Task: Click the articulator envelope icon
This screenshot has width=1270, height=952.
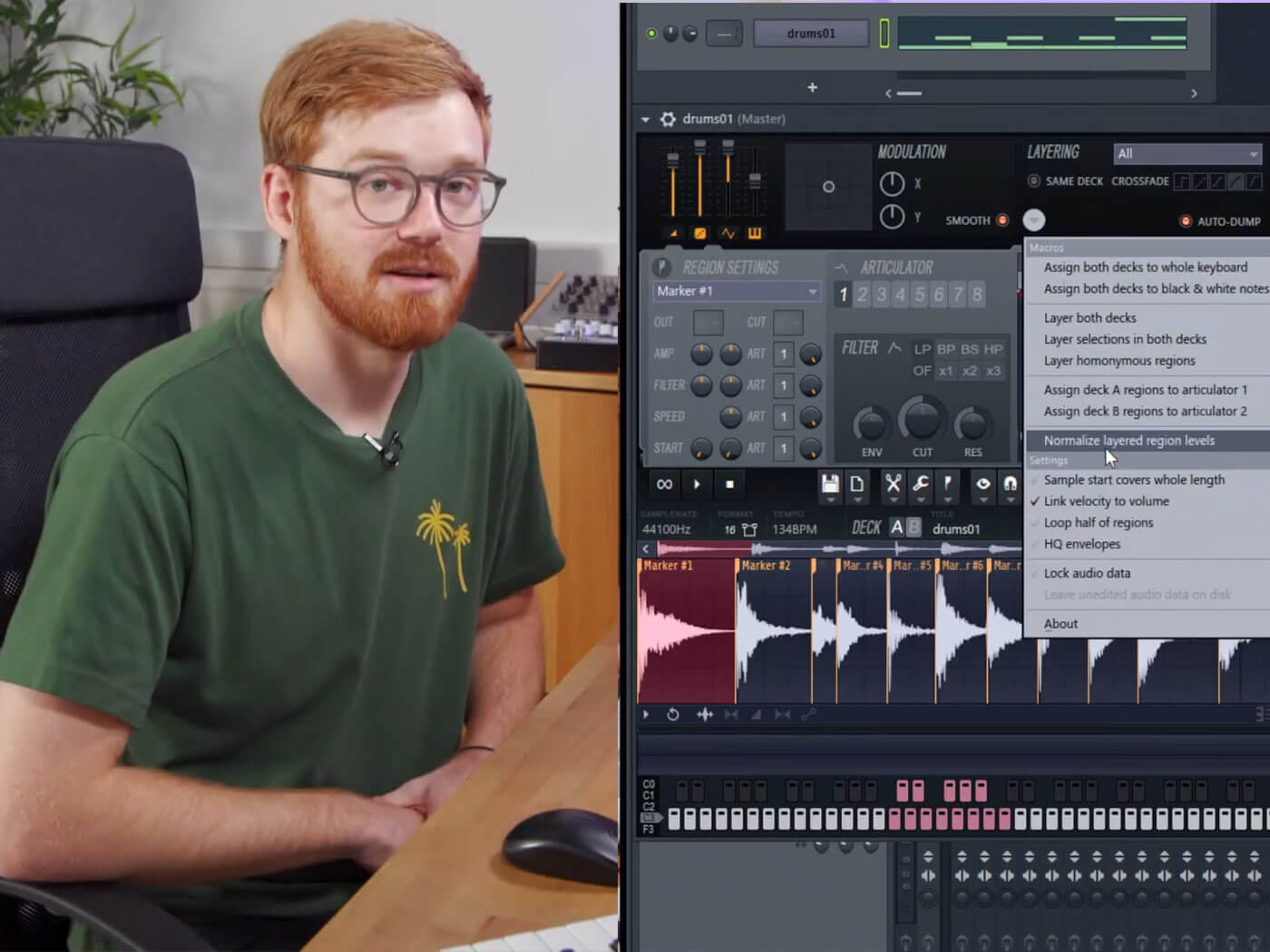Action: pos(841,267)
